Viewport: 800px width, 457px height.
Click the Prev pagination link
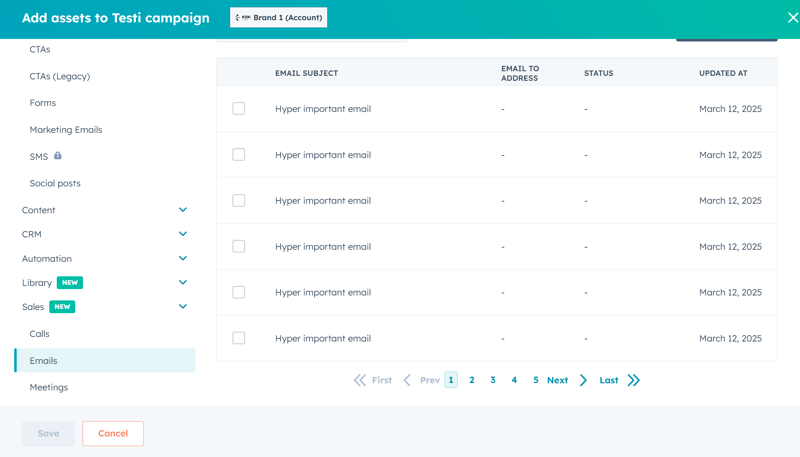click(x=430, y=380)
